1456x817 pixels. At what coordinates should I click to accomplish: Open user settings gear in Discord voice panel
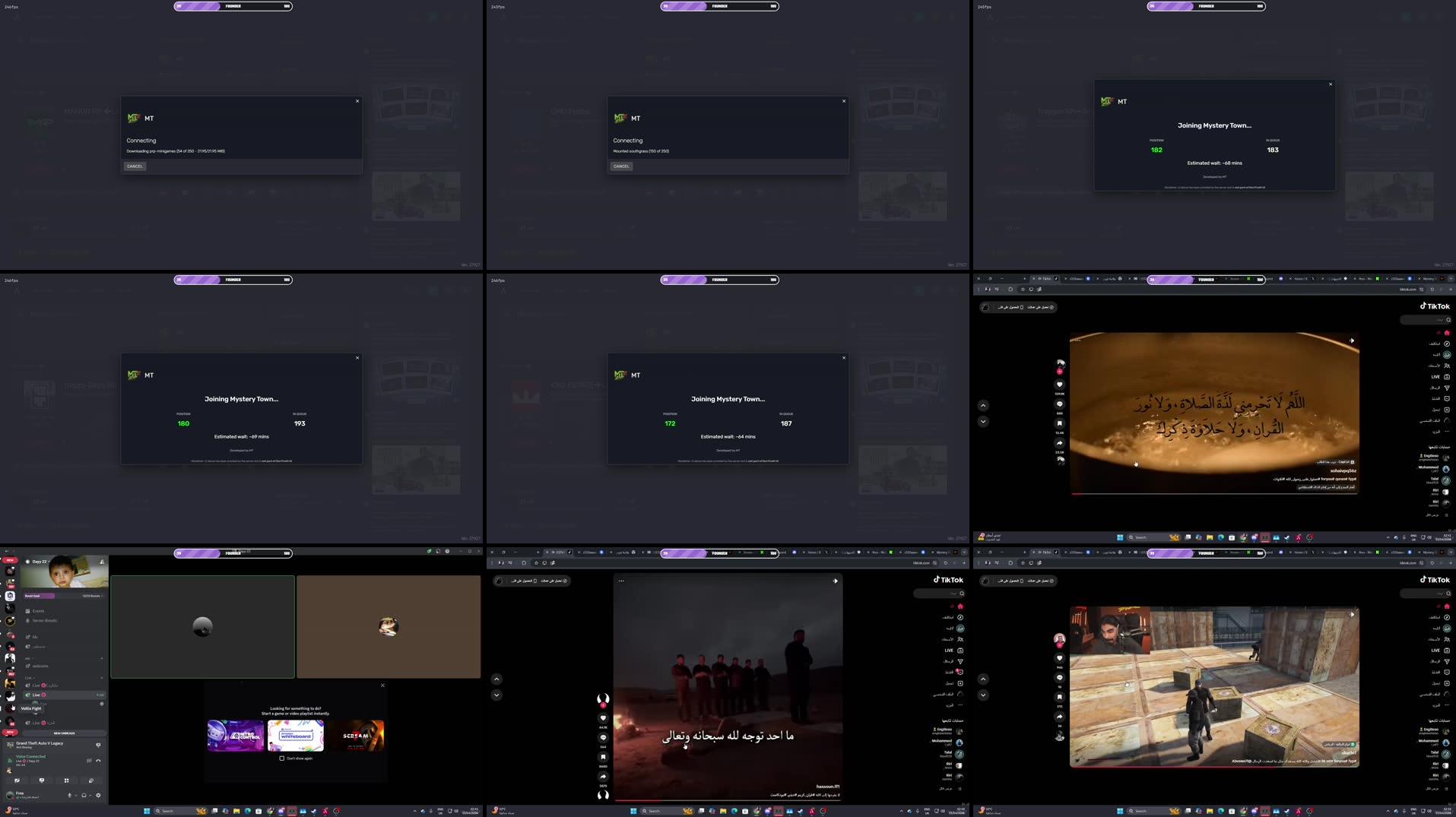(98, 795)
